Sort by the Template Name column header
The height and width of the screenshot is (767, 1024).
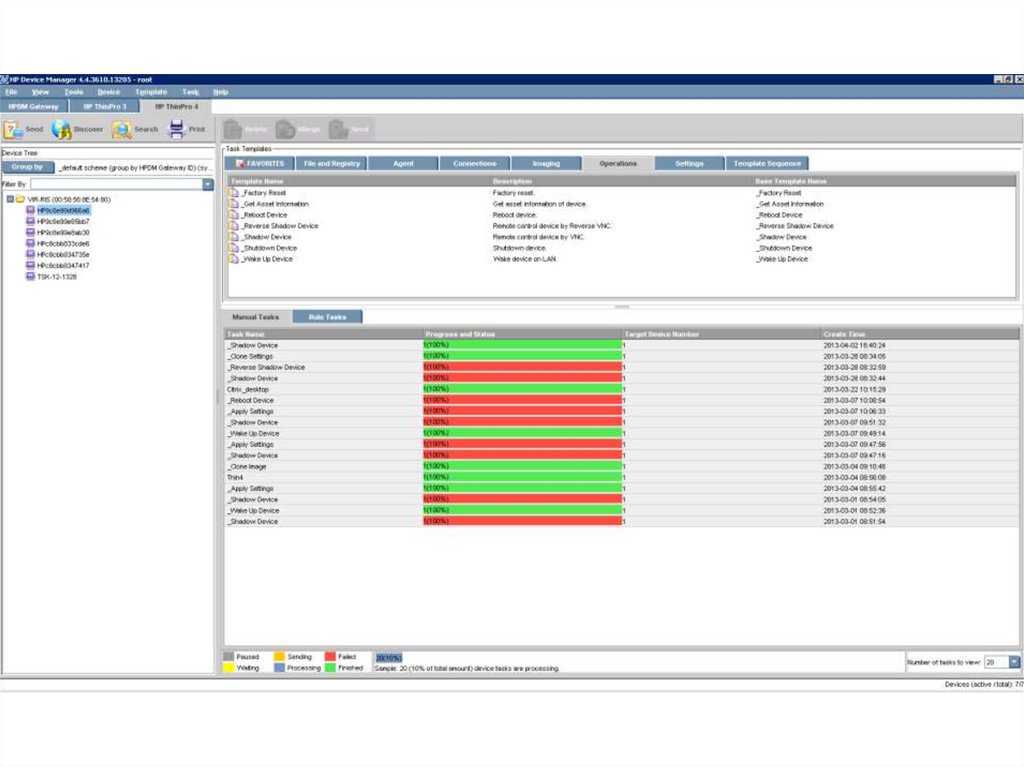(x=359, y=181)
